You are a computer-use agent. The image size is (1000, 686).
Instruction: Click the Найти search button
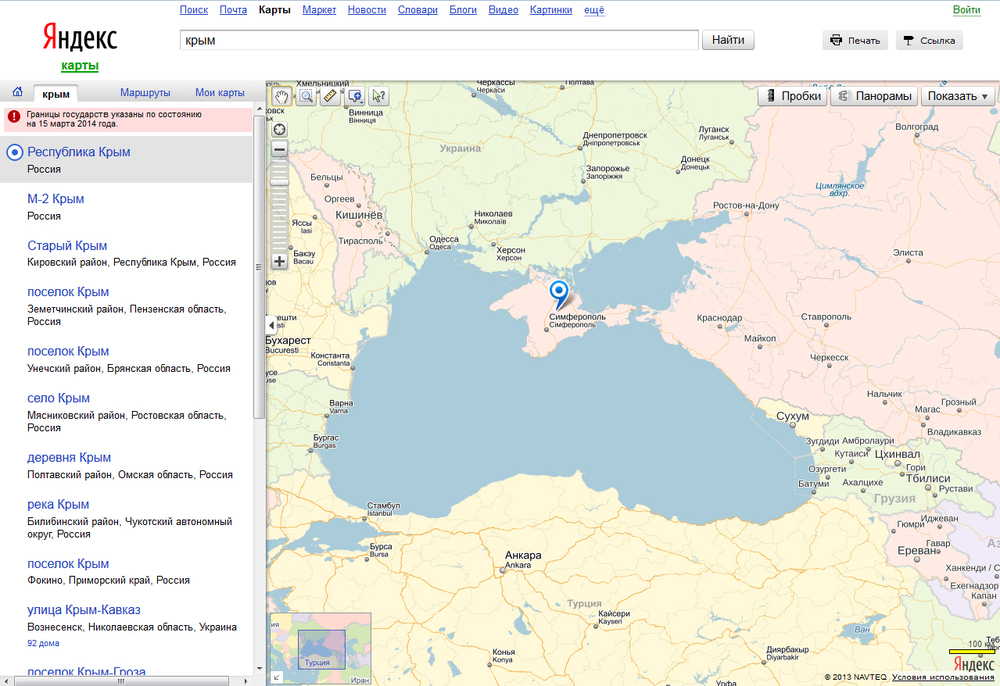tap(728, 40)
